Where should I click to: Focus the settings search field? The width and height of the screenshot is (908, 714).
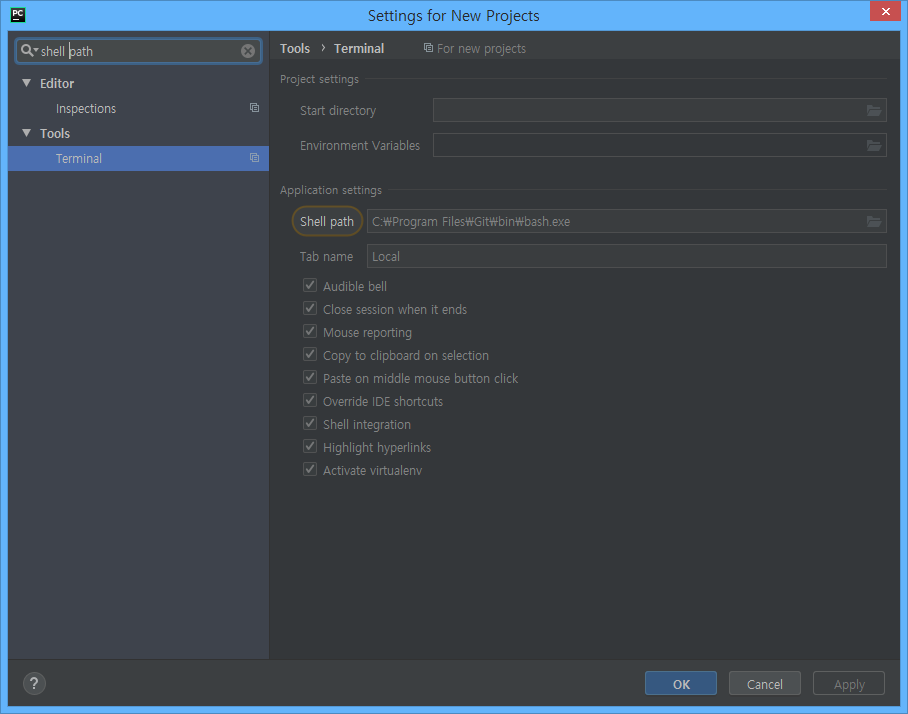click(x=138, y=51)
